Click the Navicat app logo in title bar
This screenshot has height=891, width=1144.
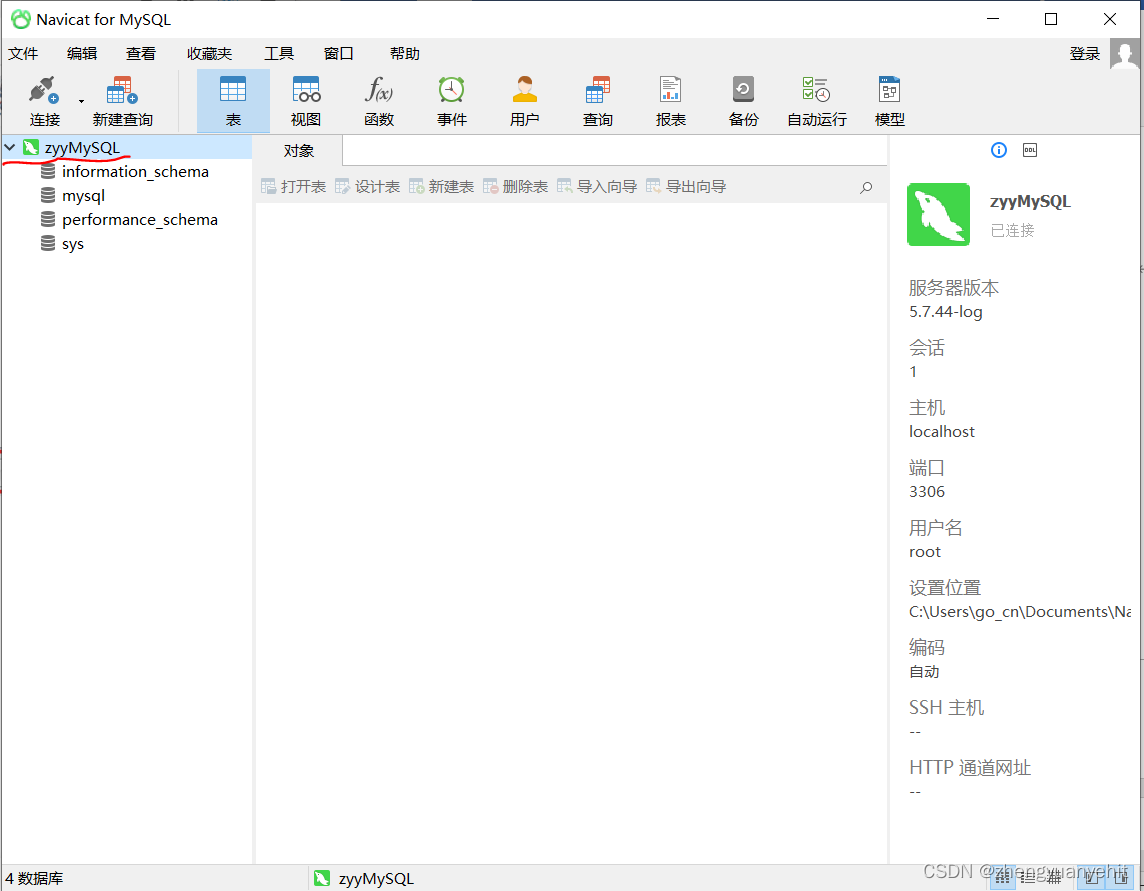click(20, 20)
